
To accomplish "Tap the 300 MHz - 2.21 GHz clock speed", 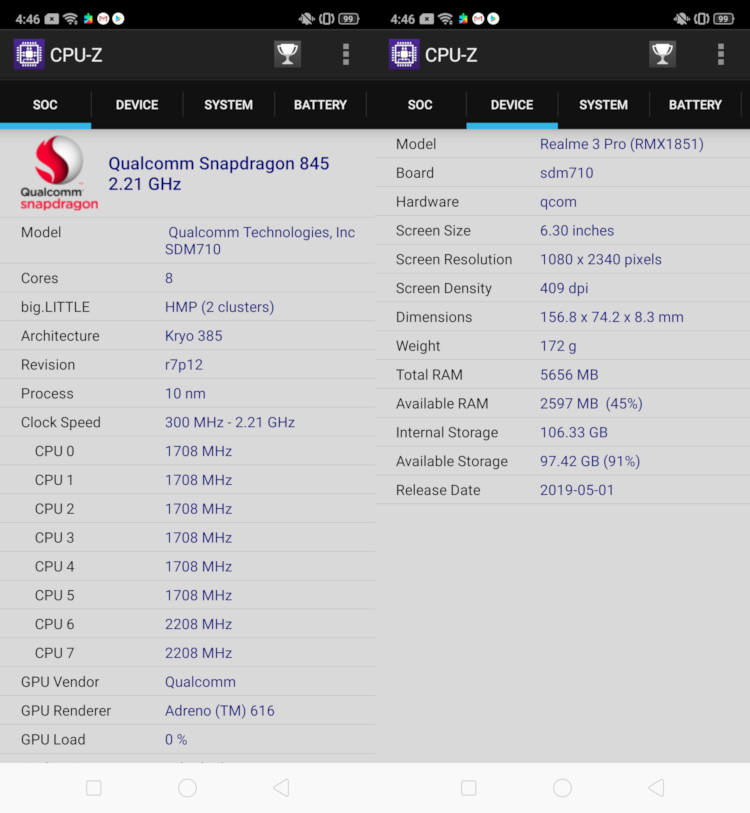I will click(x=230, y=423).
